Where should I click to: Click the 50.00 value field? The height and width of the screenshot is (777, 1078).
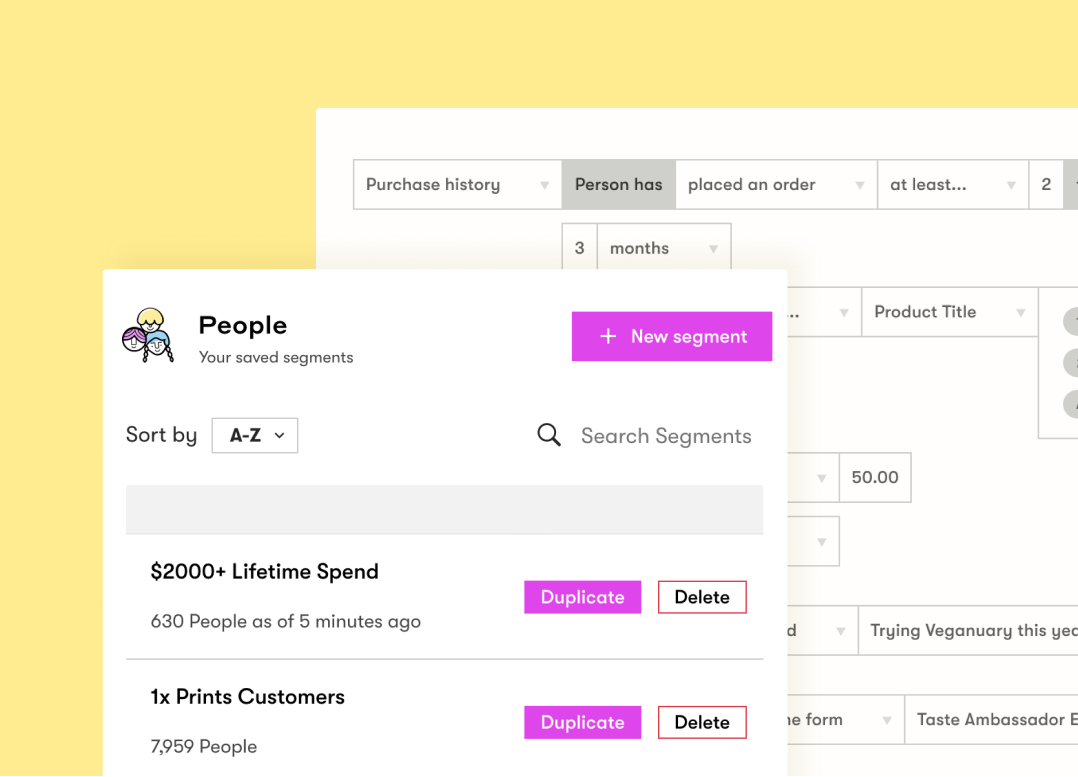(x=875, y=478)
